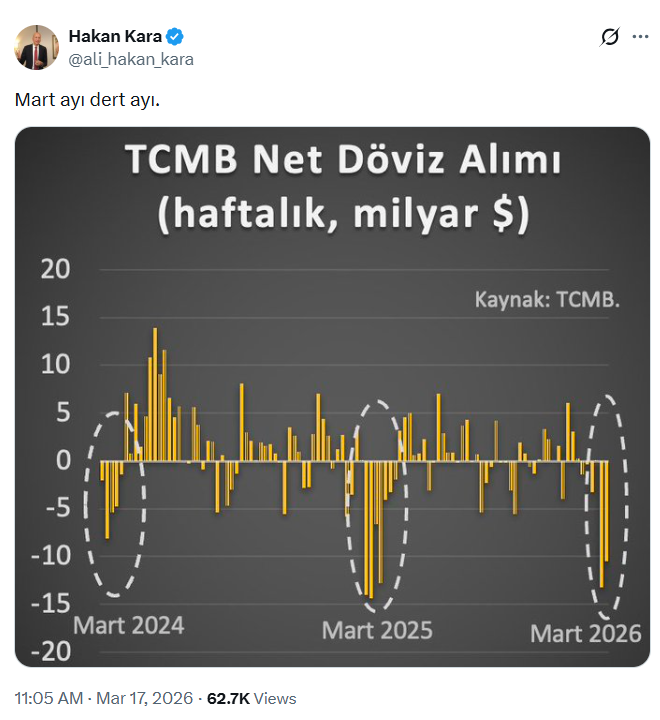Open the @ali_hakan_kara handle link
The height and width of the screenshot is (720, 660).
pos(130,59)
